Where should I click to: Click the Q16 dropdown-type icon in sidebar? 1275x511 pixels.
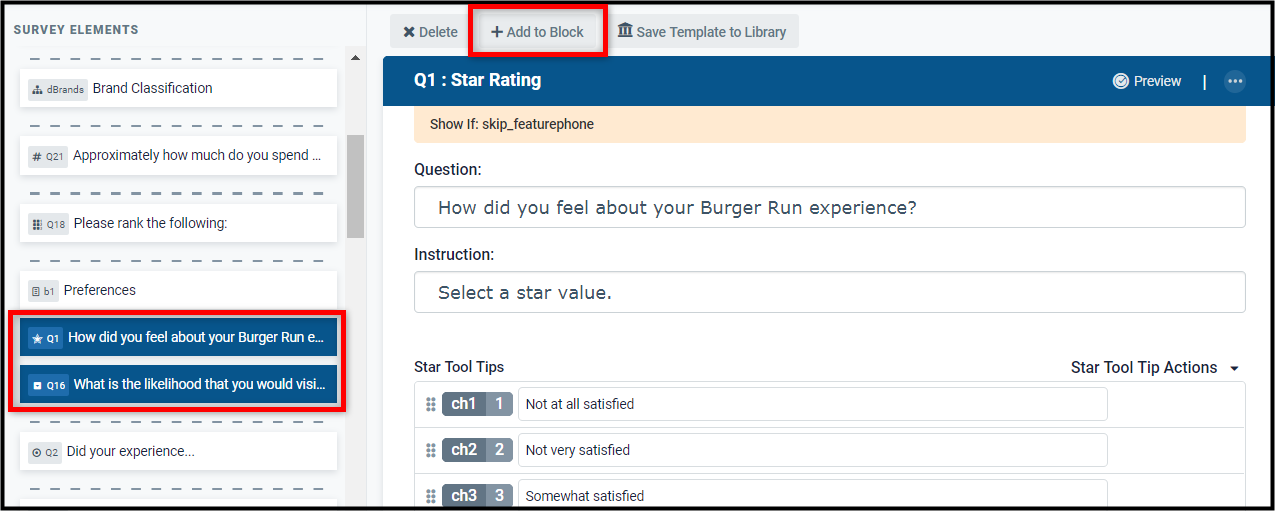[37, 385]
